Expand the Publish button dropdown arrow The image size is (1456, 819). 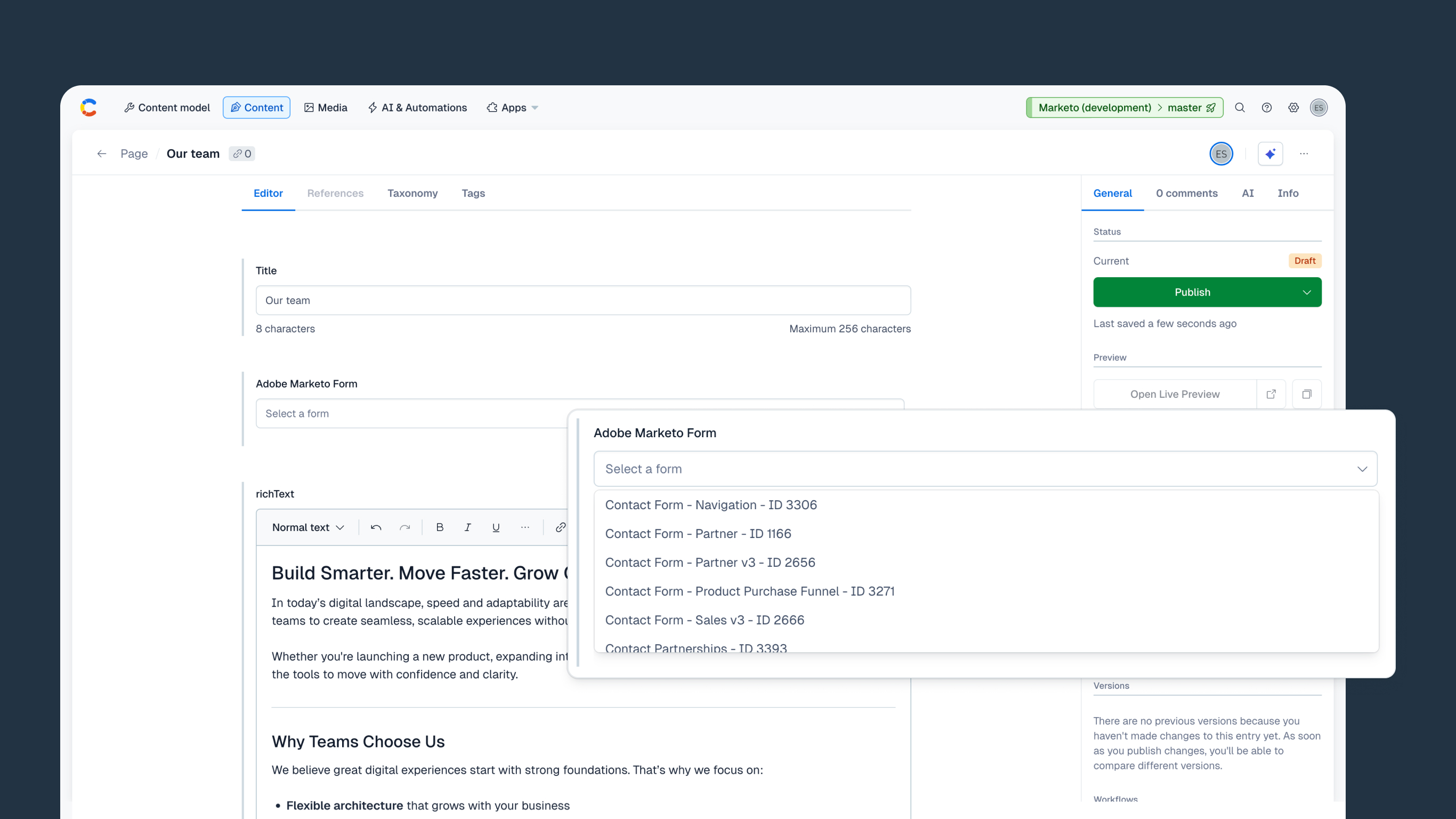(x=1306, y=292)
